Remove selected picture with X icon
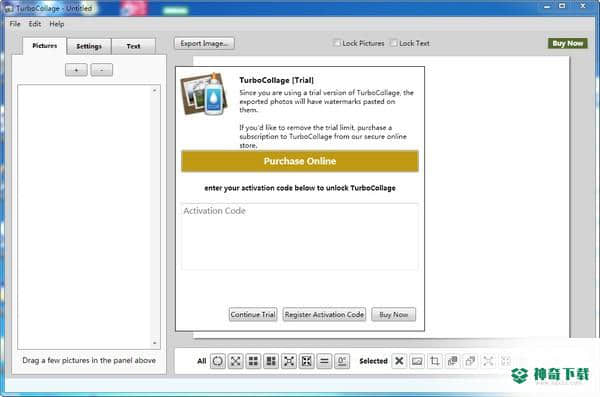Image resolution: width=600 pixels, height=397 pixels. pyautogui.click(x=399, y=361)
